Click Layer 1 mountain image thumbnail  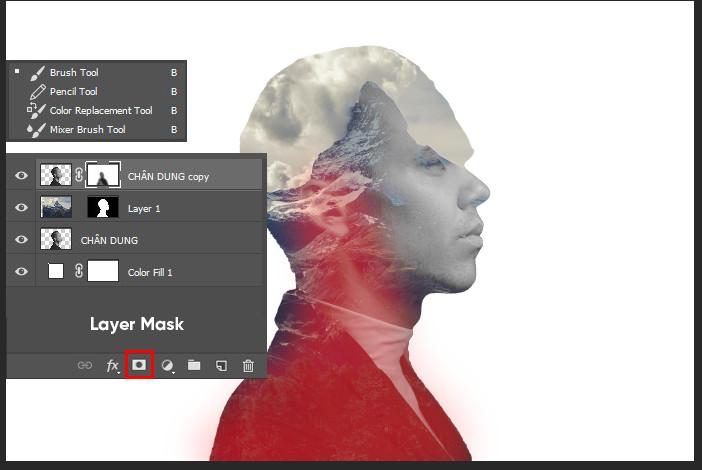point(56,207)
